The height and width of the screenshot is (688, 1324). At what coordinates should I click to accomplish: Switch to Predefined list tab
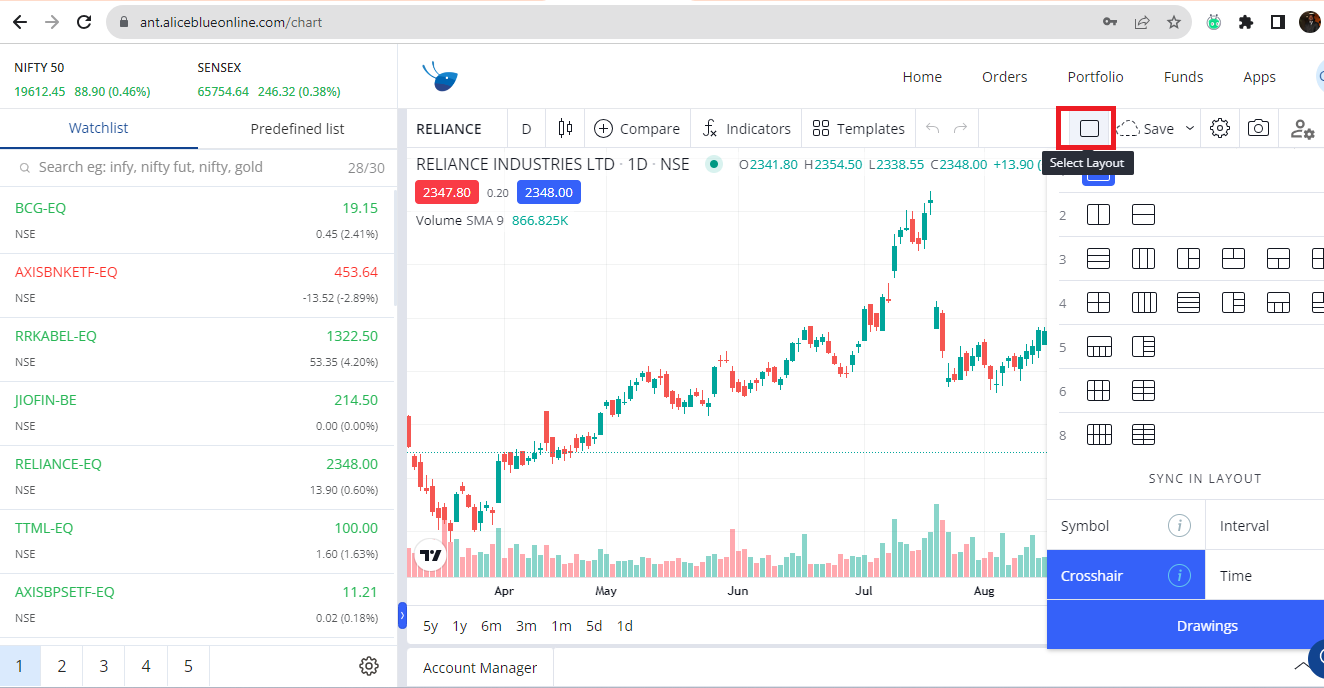tap(297, 128)
